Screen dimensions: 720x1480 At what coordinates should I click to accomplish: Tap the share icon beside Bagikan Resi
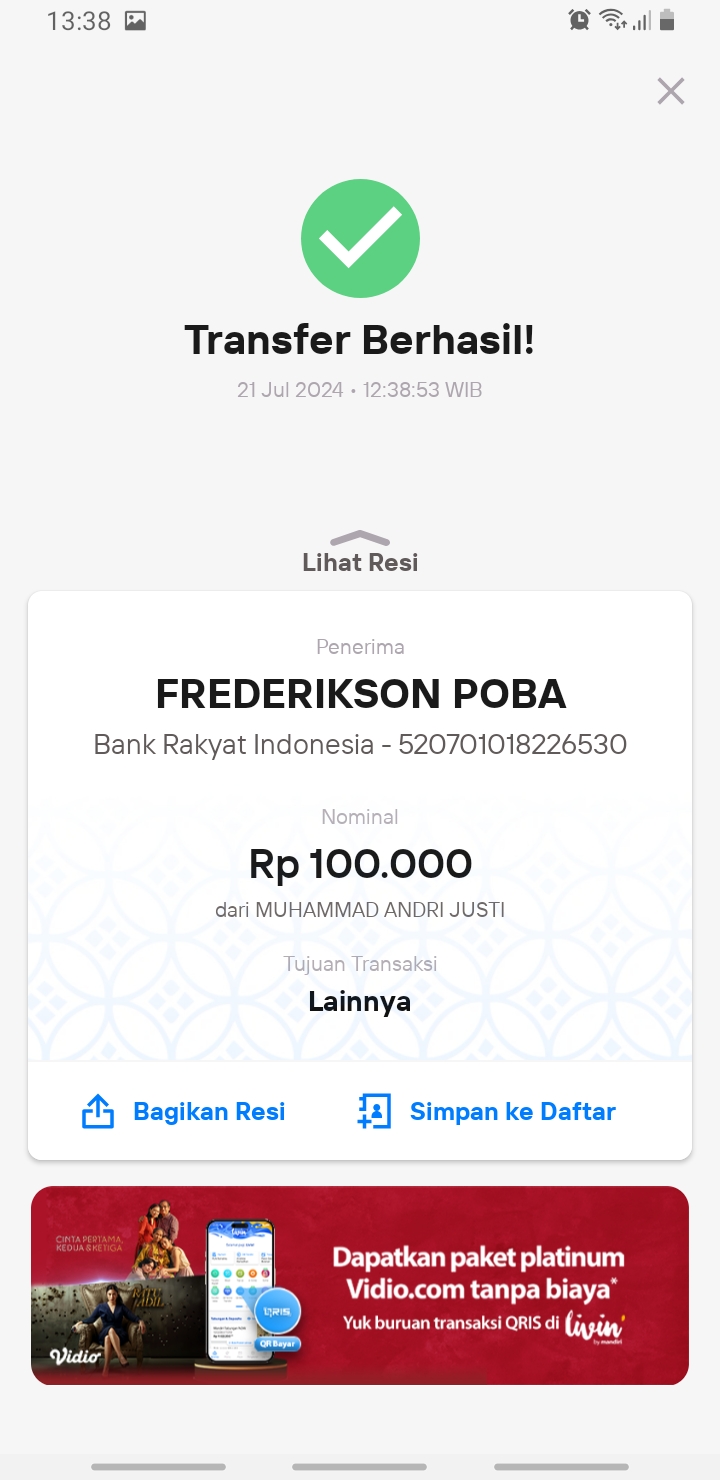97,1111
